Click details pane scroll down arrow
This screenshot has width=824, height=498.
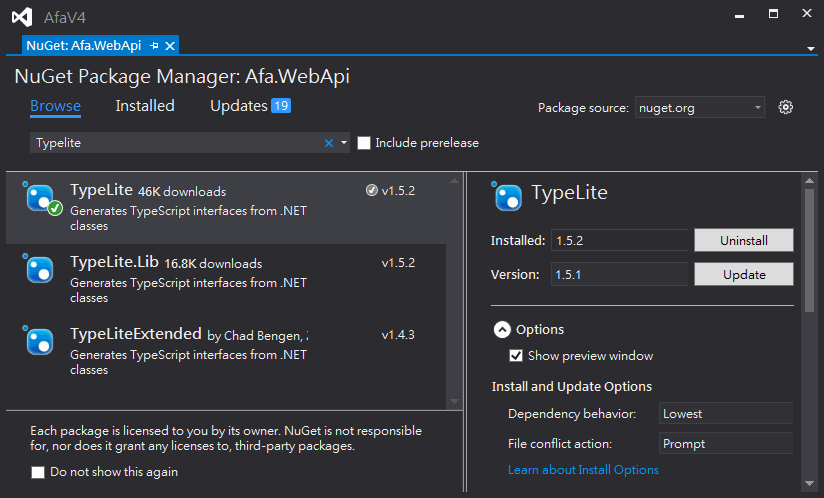(x=809, y=483)
